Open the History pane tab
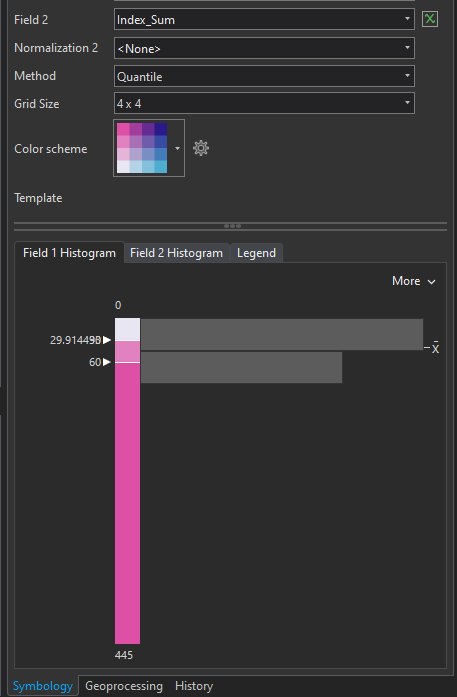 pyautogui.click(x=194, y=686)
